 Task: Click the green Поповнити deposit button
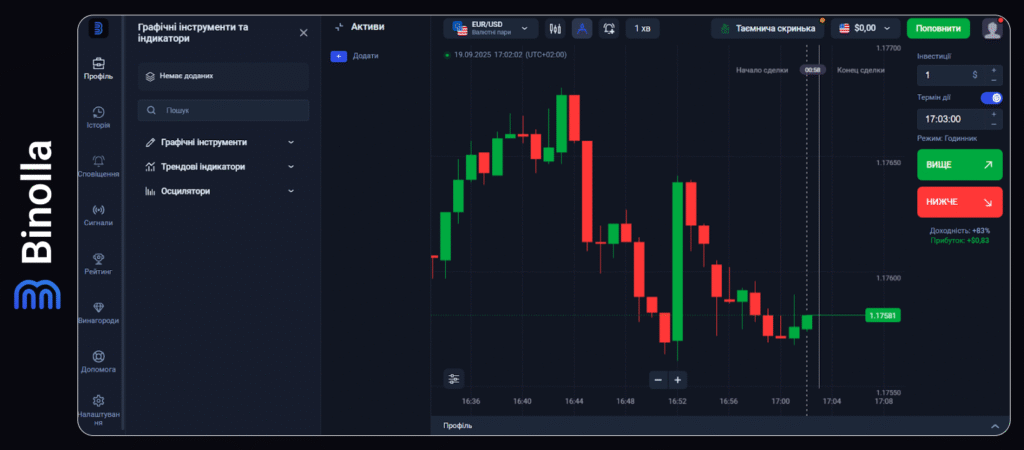pyautogui.click(x=938, y=28)
